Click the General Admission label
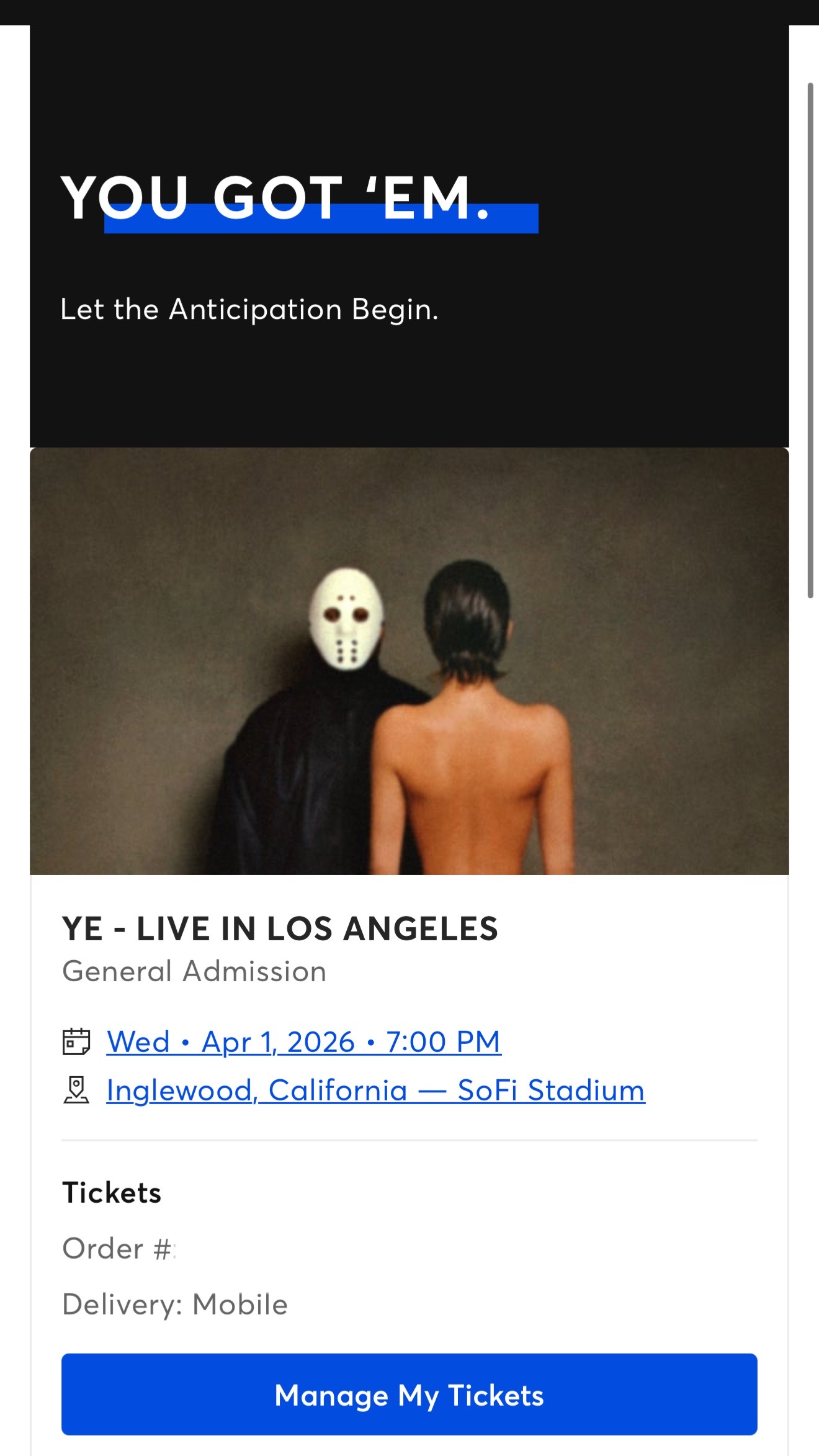819x1456 pixels. (x=194, y=971)
